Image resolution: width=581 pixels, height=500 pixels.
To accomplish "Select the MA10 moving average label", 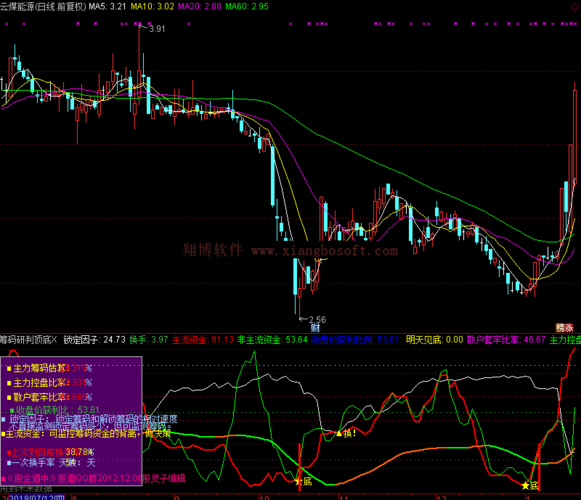I will 152,7.
